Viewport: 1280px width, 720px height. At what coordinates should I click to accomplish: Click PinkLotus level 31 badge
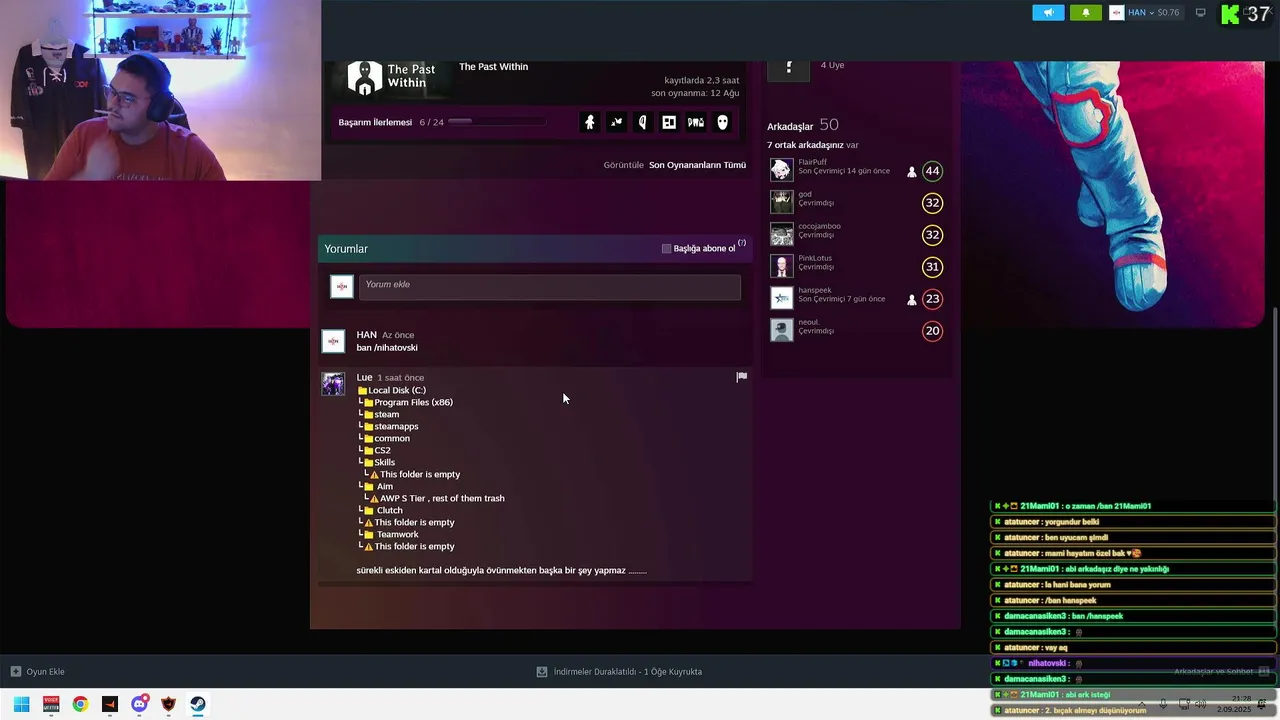coord(932,267)
